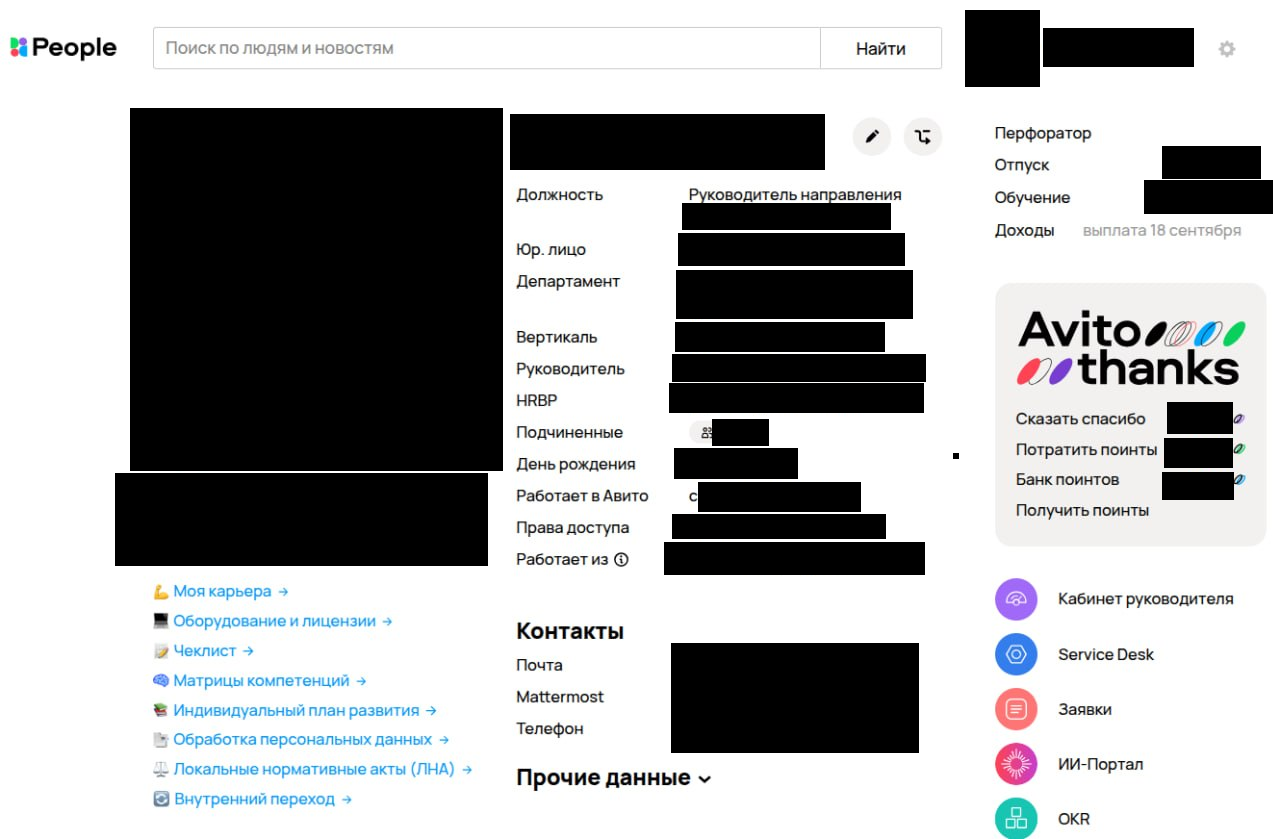
Task: Select the Доходы menu item
Action: click(x=1024, y=230)
